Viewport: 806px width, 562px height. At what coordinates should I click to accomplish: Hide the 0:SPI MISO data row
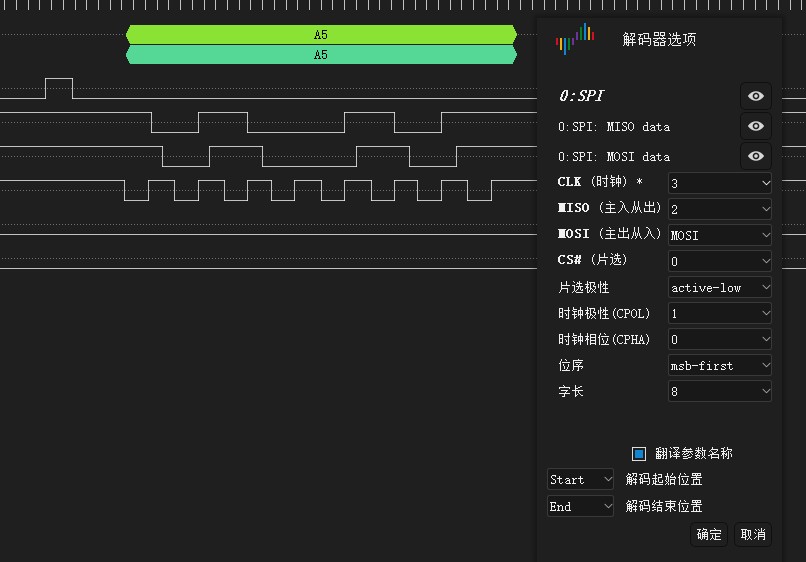[x=755, y=126]
